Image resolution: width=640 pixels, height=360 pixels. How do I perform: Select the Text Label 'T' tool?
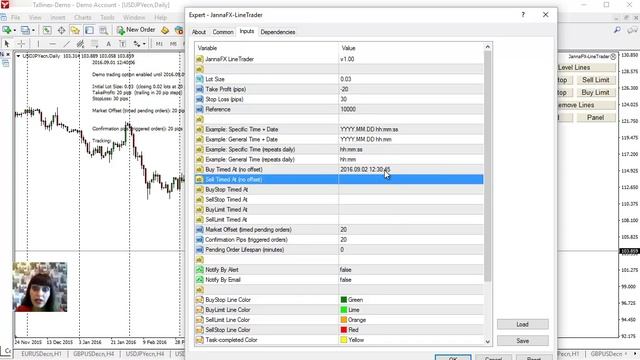[122, 44]
